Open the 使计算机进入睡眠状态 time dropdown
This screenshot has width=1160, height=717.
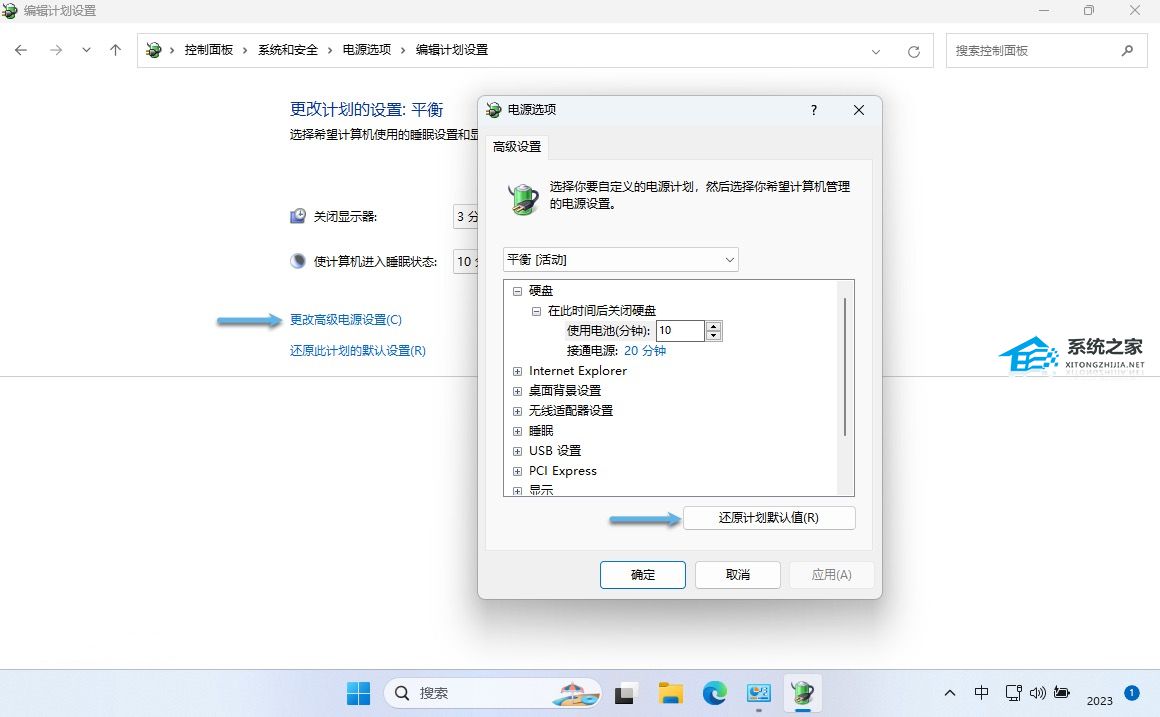(465, 261)
